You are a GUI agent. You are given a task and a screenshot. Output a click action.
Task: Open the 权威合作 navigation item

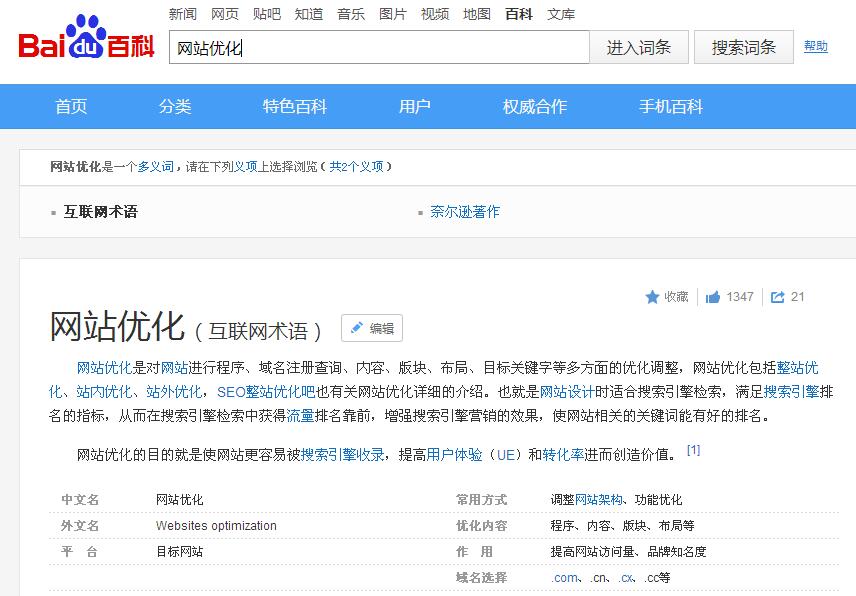[535, 107]
